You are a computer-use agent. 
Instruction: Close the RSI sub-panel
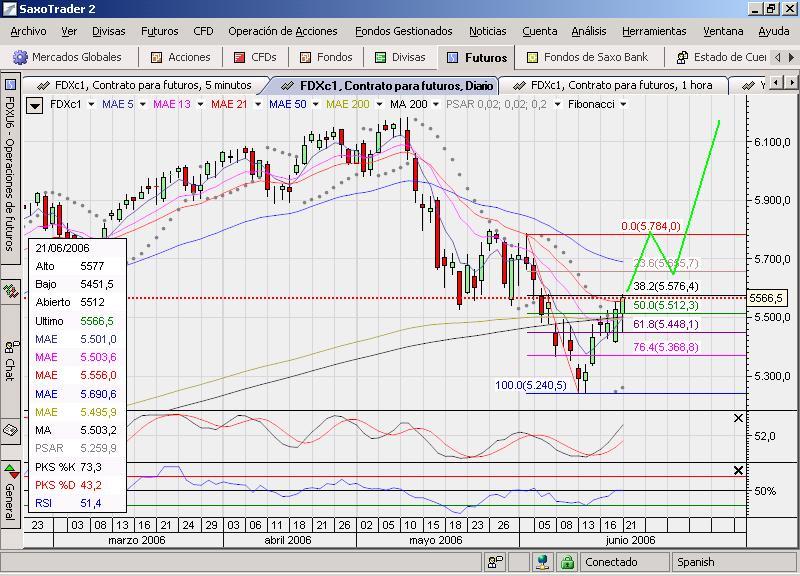pyautogui.click(x=738, y=470)
